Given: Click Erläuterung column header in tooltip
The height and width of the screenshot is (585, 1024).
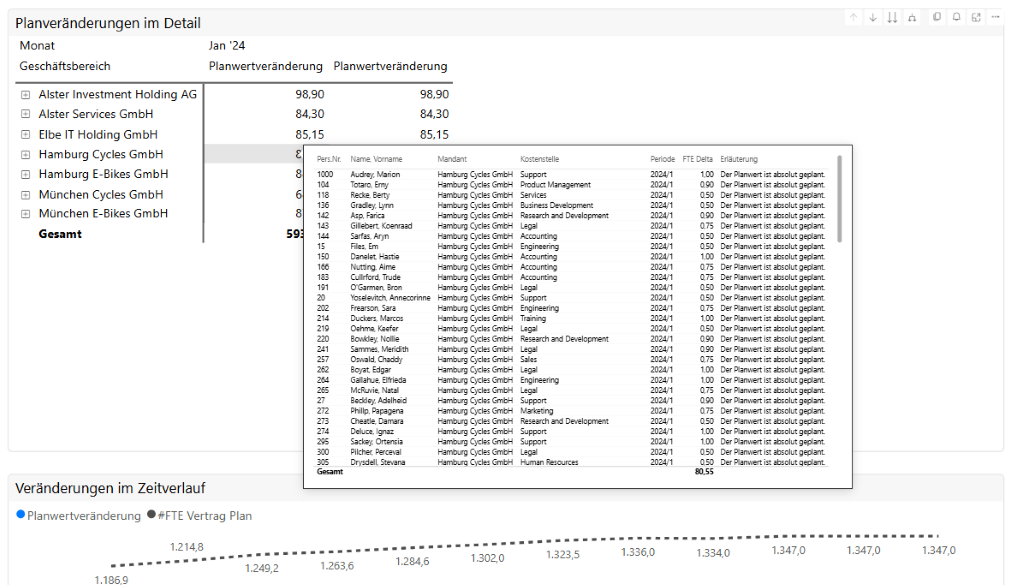Looking at the screenshot, I should pos(739,159).
